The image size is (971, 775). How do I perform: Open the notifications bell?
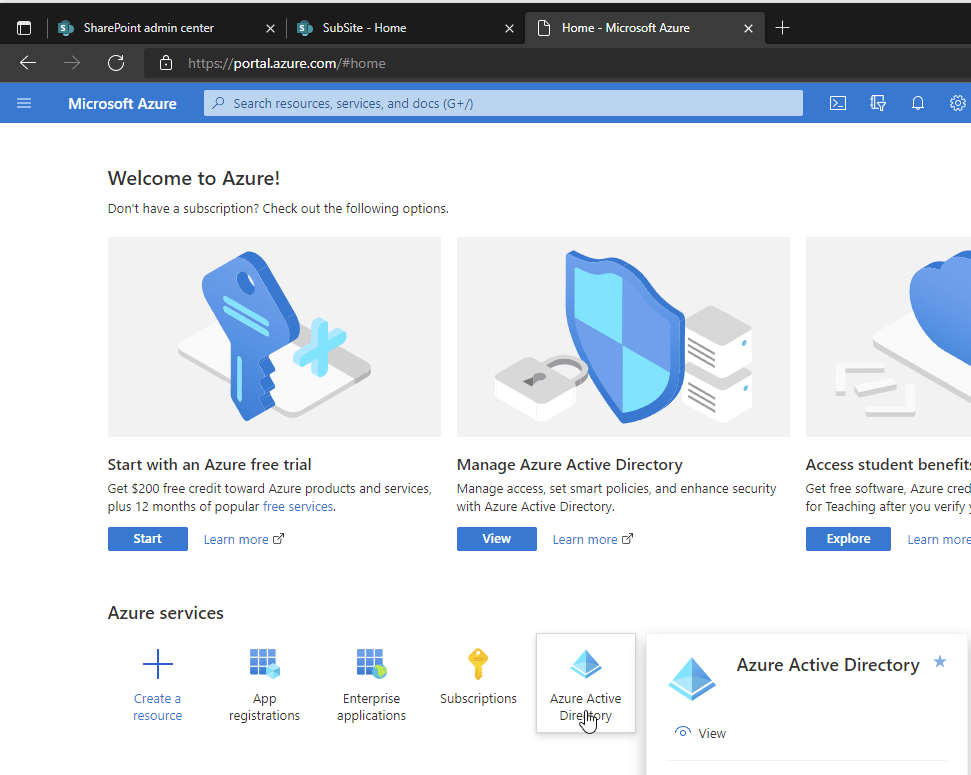pyautogui.click(x=917, y=103)
